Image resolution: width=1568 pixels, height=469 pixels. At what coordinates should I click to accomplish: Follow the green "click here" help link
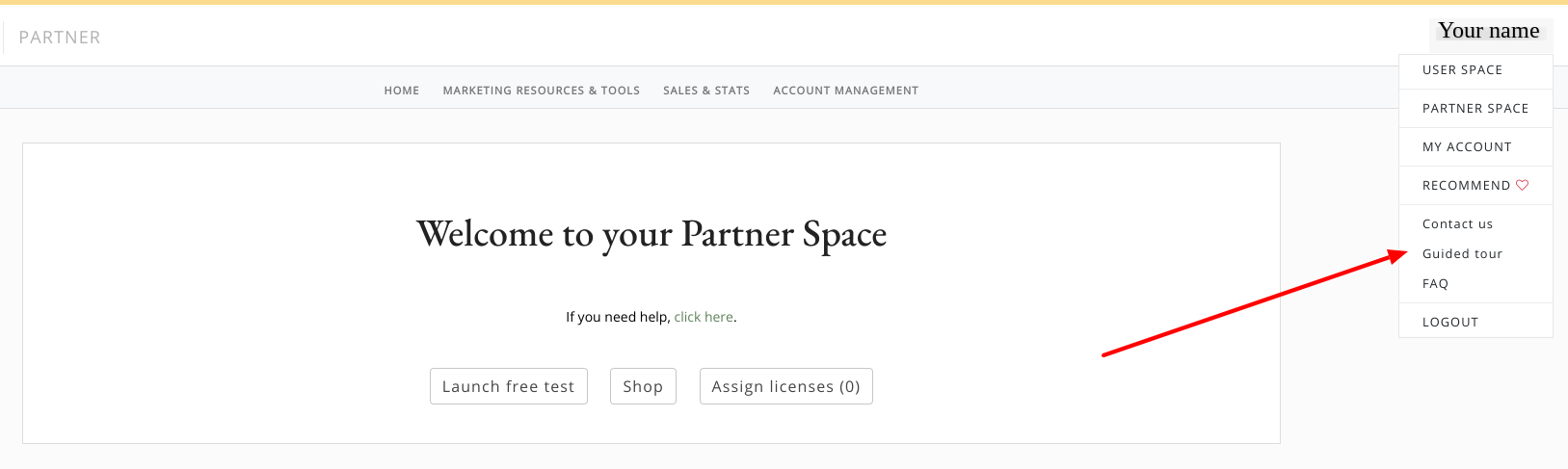point(704,317)
